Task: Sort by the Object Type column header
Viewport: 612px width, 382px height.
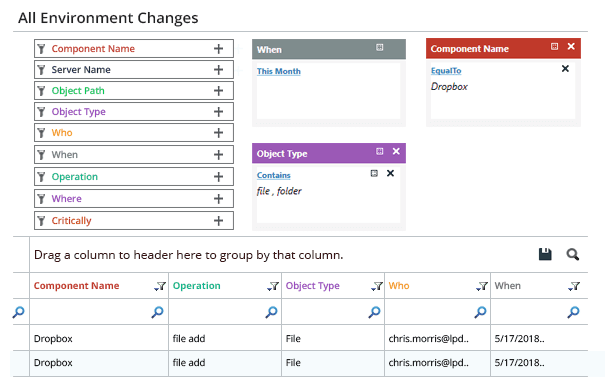Action: [x=312, y=286]
